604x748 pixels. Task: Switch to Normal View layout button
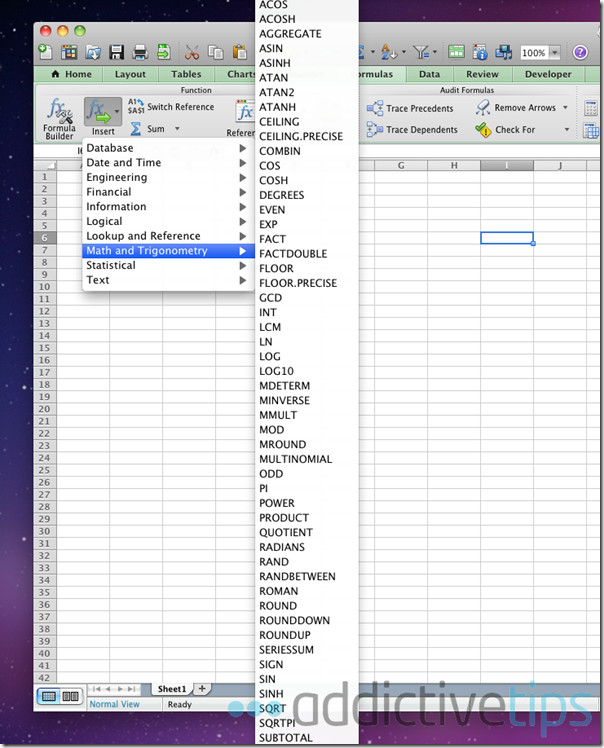point(49,696)
